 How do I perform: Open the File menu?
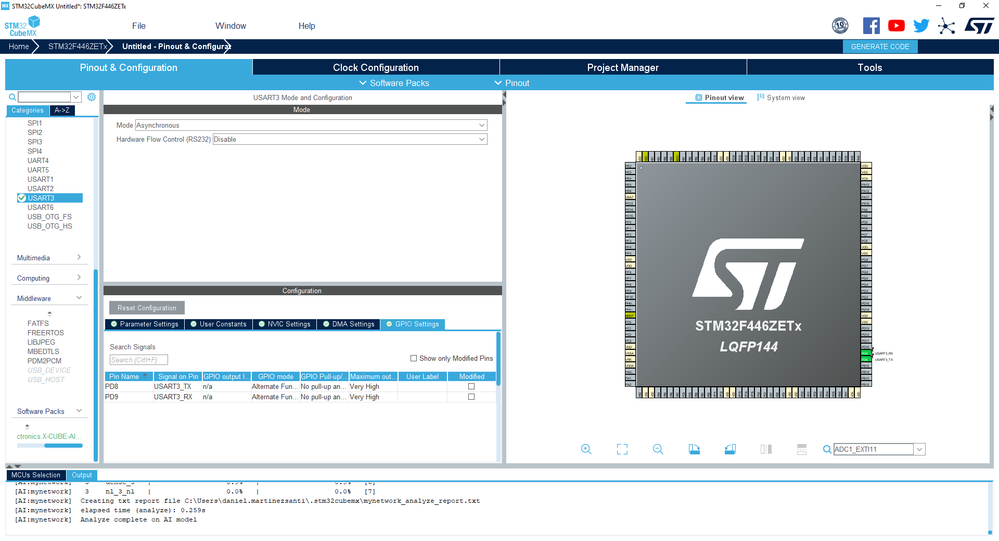click(x=139, y=26)
